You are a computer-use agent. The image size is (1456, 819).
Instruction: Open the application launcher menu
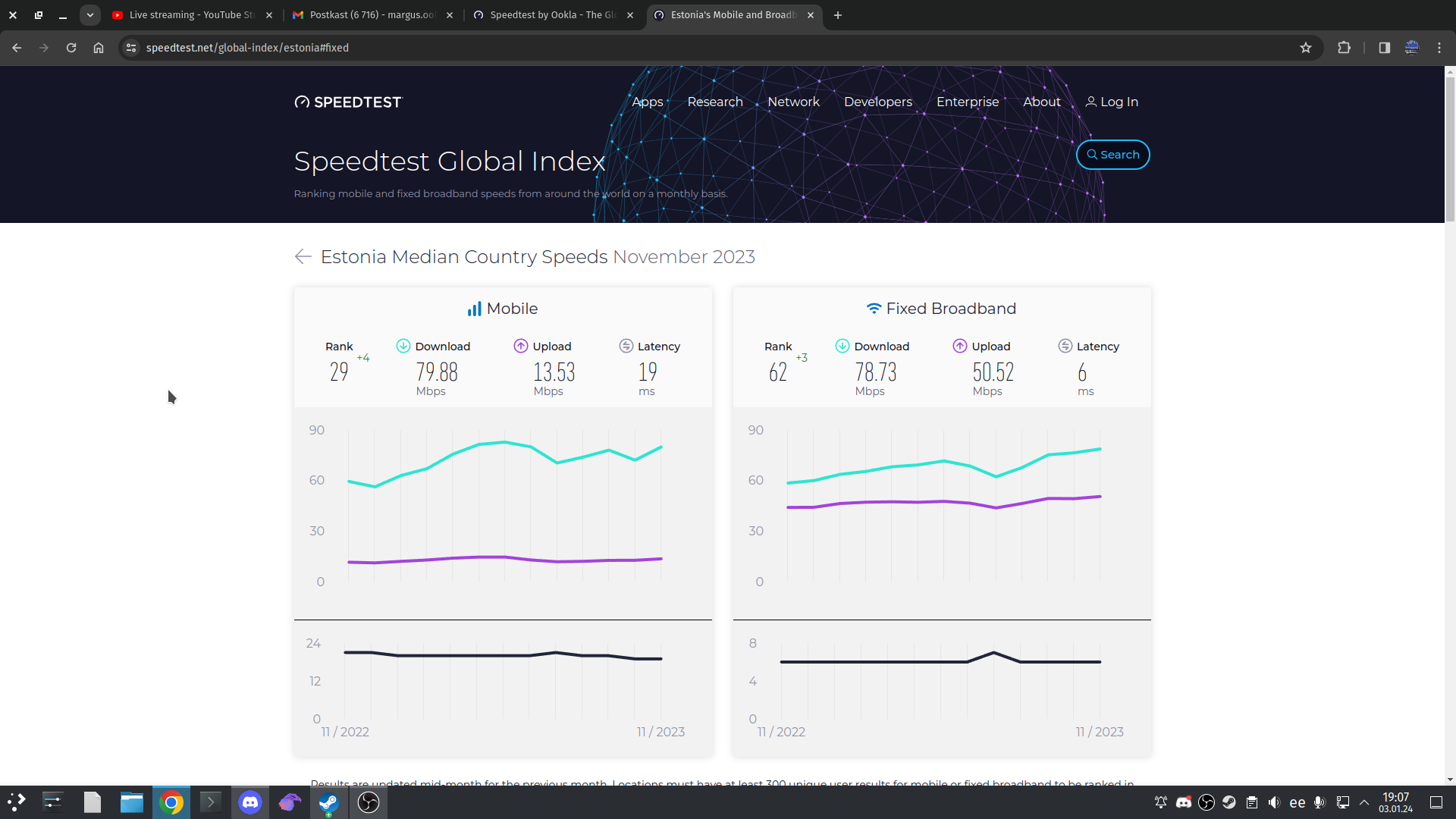click(x=17, y=802)
